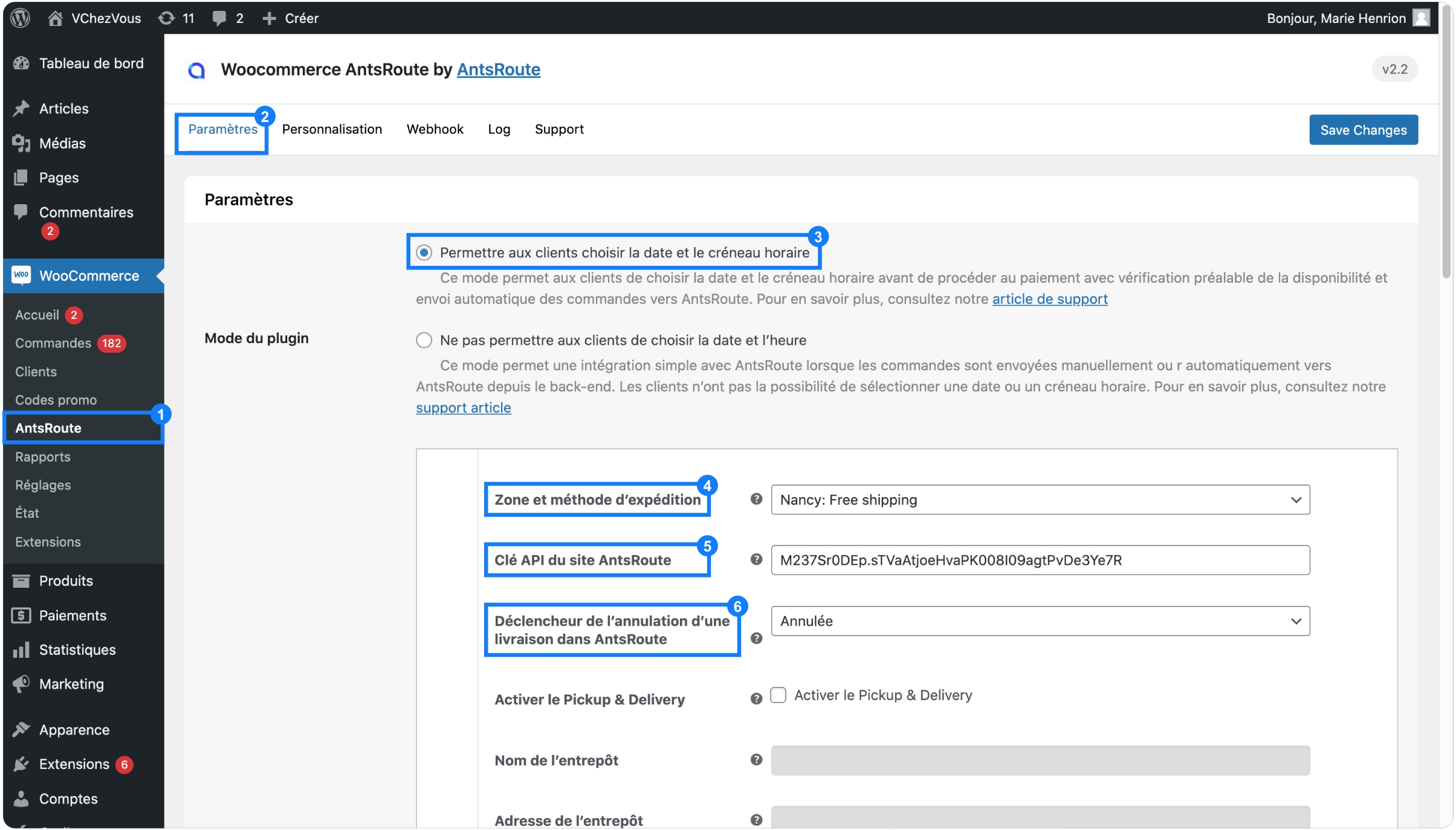Open the Webhook tab
Viewport: 1456px width, 830px height.
(435, 129)
